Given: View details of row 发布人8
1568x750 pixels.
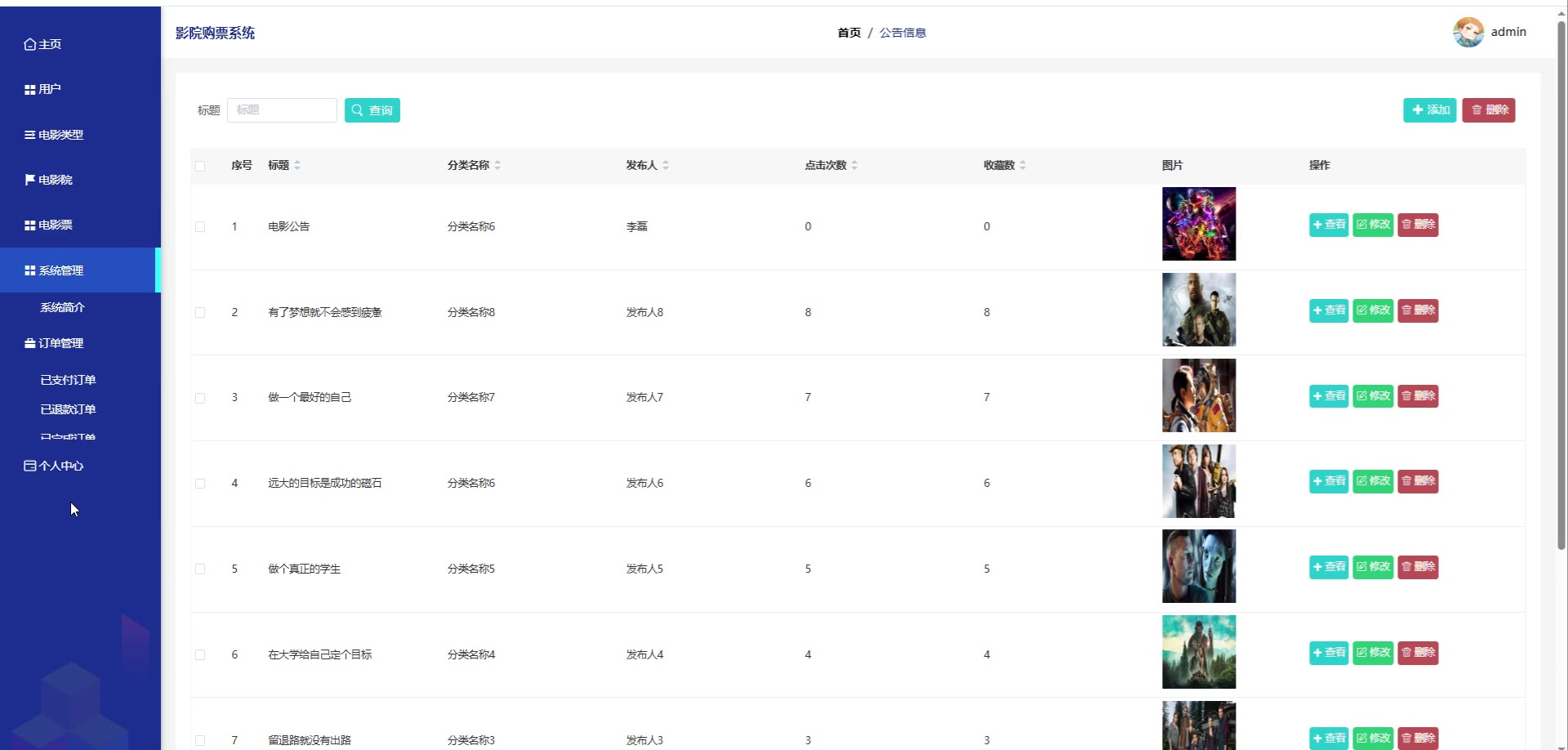Looking at the screenshot, I should tap(1329, 310).
